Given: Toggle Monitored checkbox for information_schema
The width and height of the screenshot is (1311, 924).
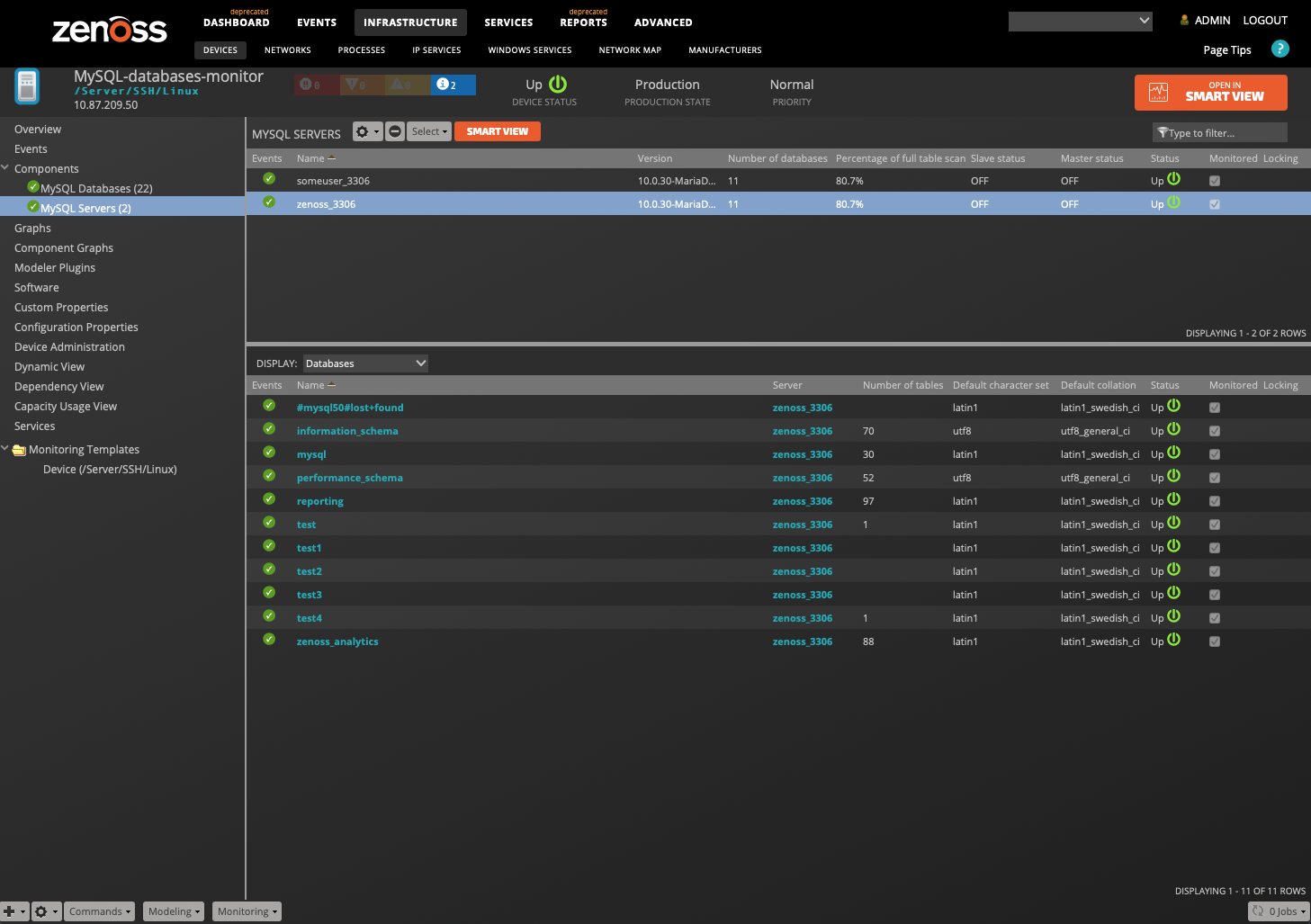Looking at the screenshot, I should click(1215, 431).
